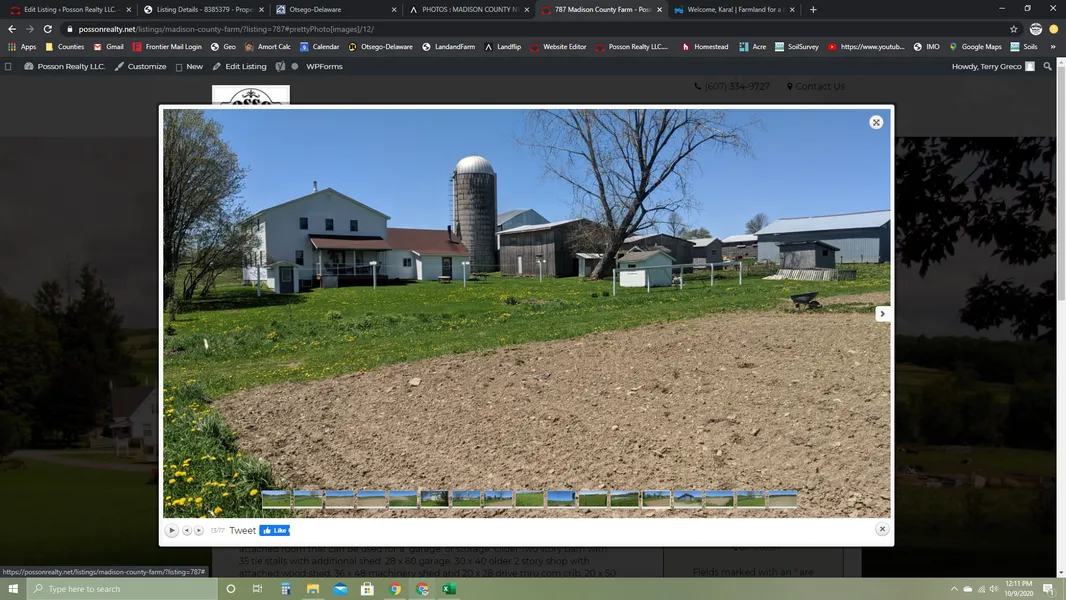Close the photo lightbox with top X

pos(876,122)
